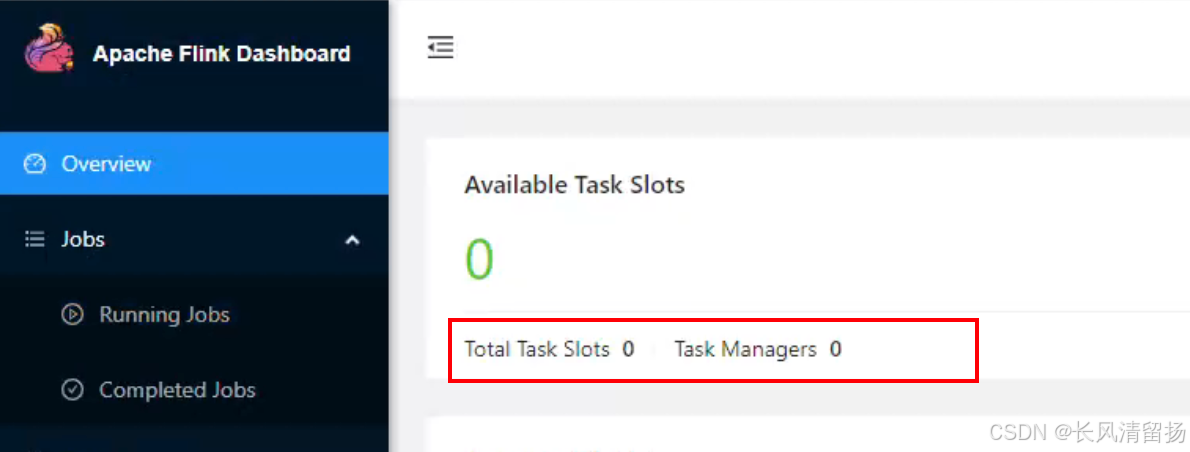Go to Running Jobs

pyautogui.click(x=165, y=314)
